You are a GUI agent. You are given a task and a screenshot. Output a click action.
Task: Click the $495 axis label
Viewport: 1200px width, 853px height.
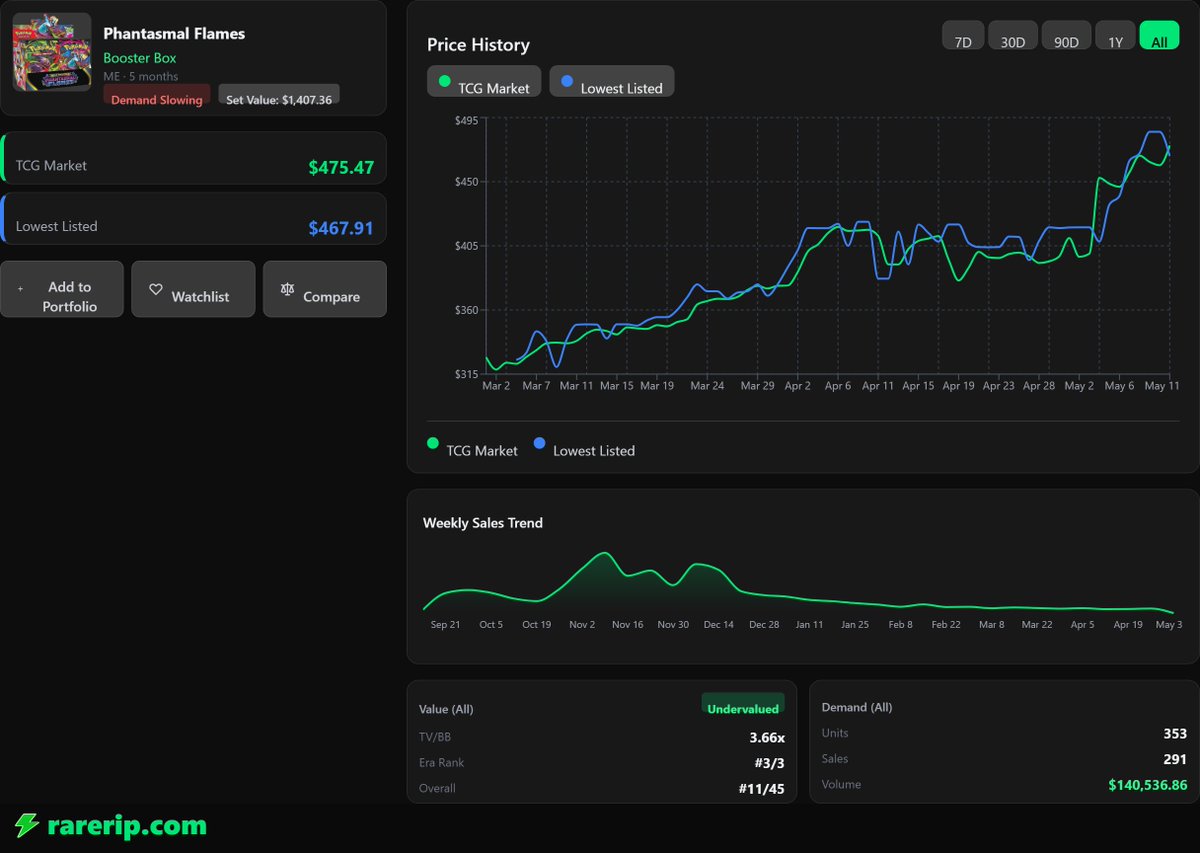pos(466,120)
